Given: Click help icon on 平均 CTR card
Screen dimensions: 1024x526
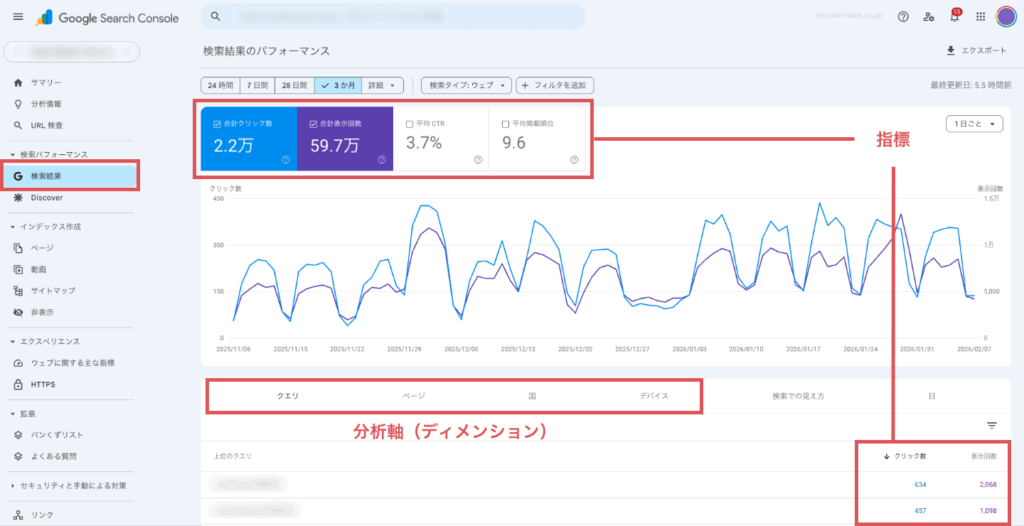Looking at the screenshot, I should (478, 159).
